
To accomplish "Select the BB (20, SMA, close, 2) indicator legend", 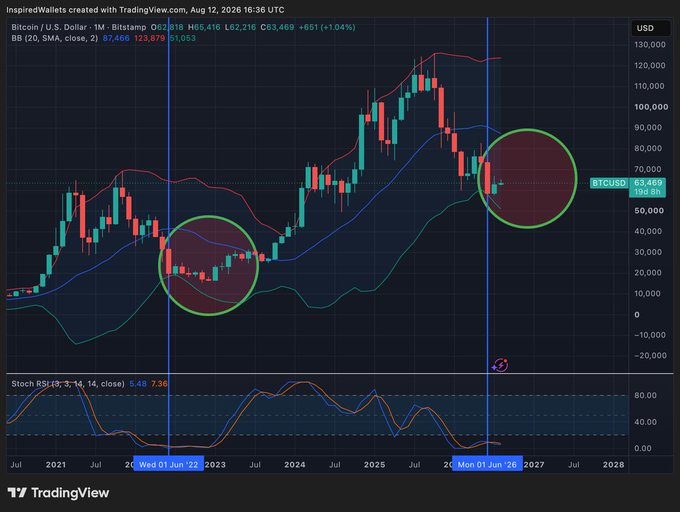I will coord(55,38).
